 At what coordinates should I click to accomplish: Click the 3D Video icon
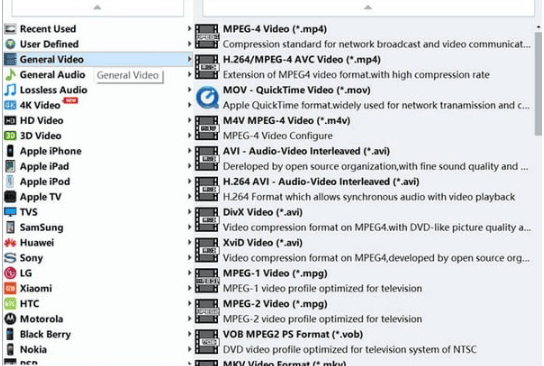pos(10,136)
